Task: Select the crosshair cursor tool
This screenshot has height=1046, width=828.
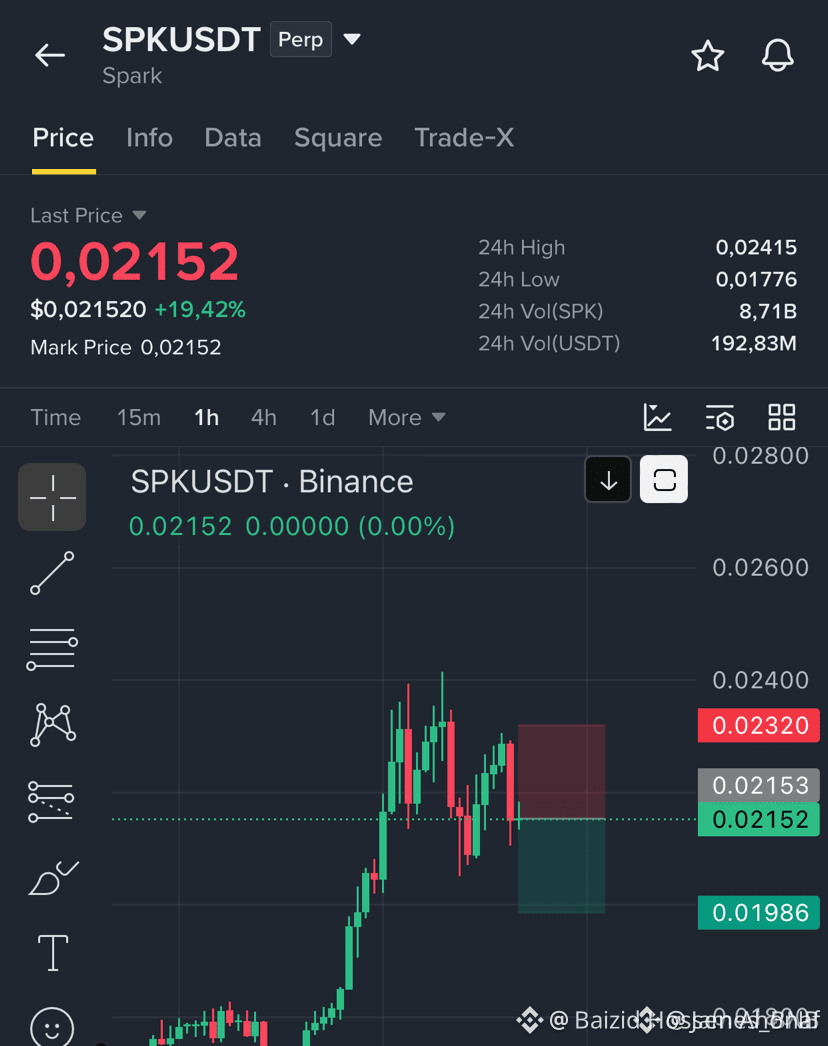Action: pyautogui.click(x=52, y=497)
